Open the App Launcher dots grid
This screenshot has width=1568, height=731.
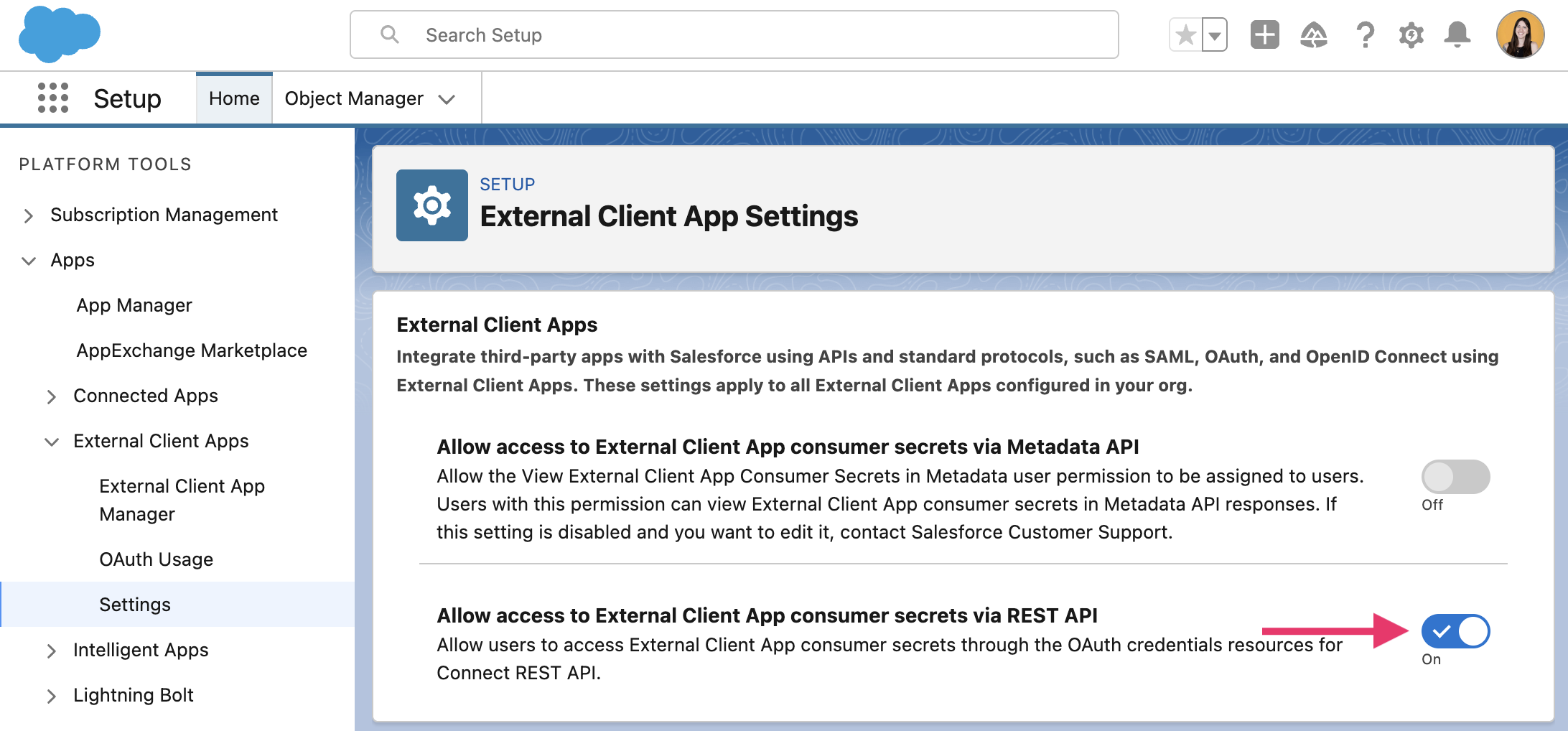(52, 98)
